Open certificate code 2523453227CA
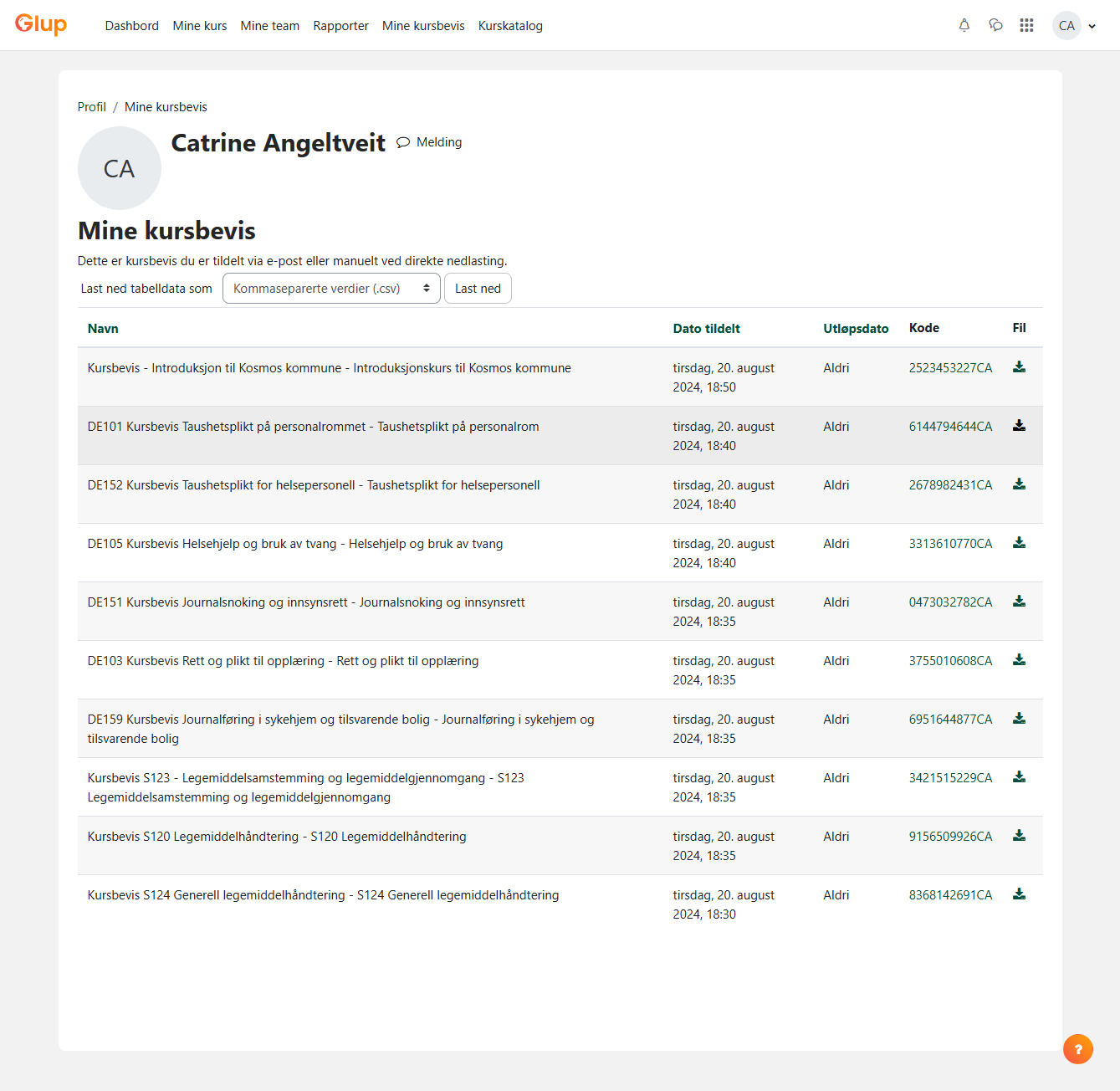Screen dimensions: 1120x1091 tap(951, 368)
